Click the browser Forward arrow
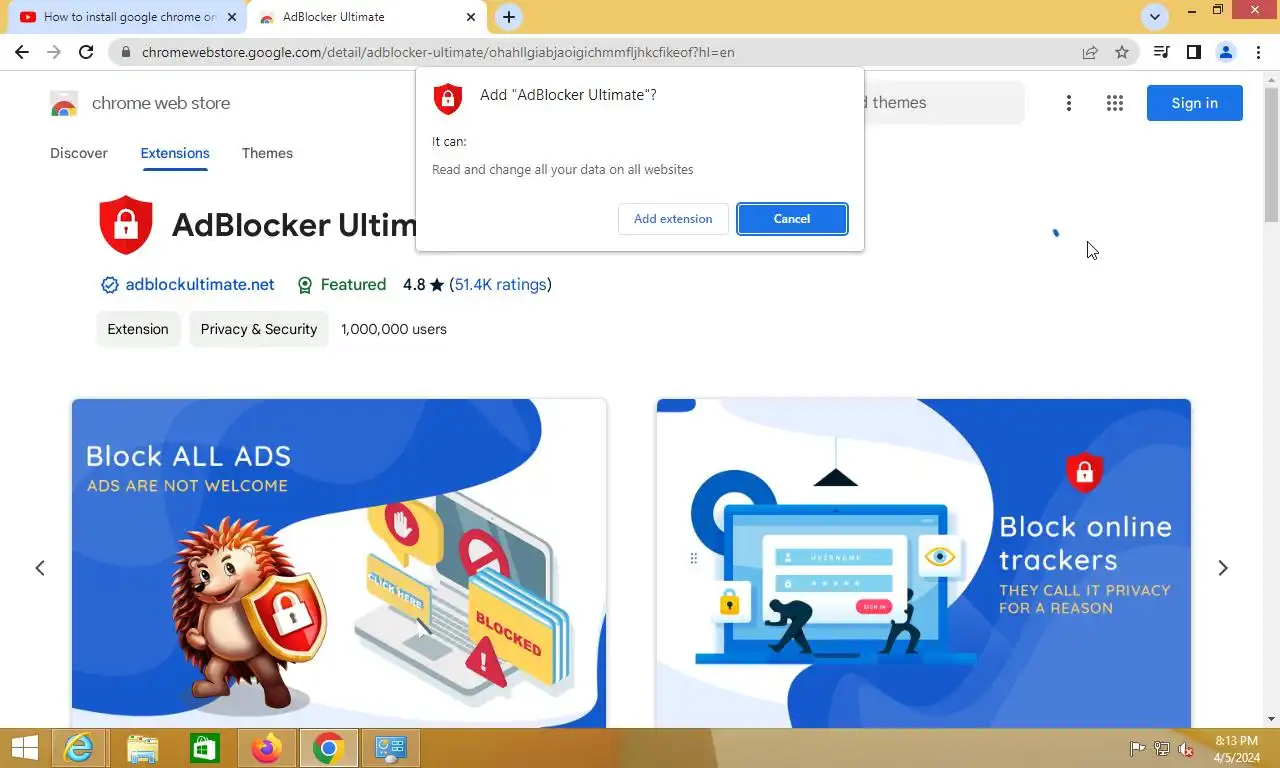1280x768 pixels. pyautogui.click(x=54, y=52)
